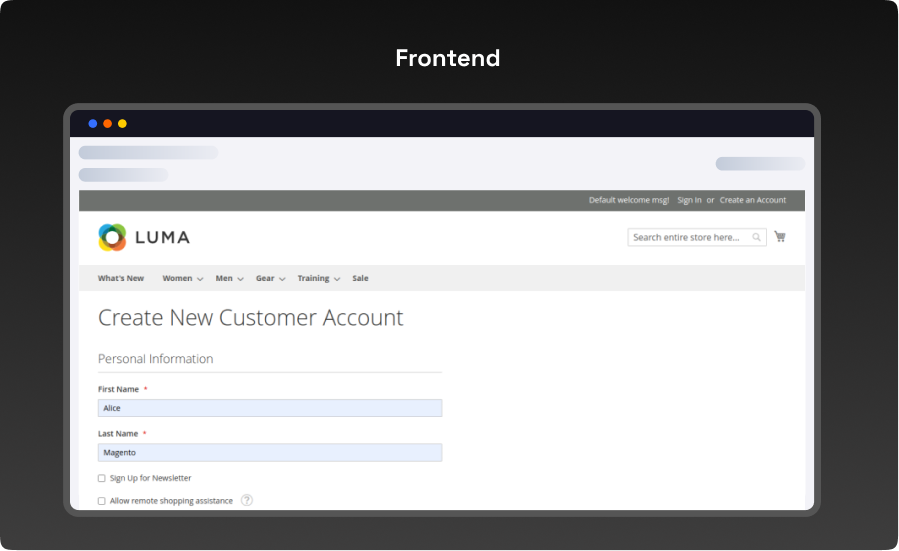Click the yellow window dot

(123, 124)
